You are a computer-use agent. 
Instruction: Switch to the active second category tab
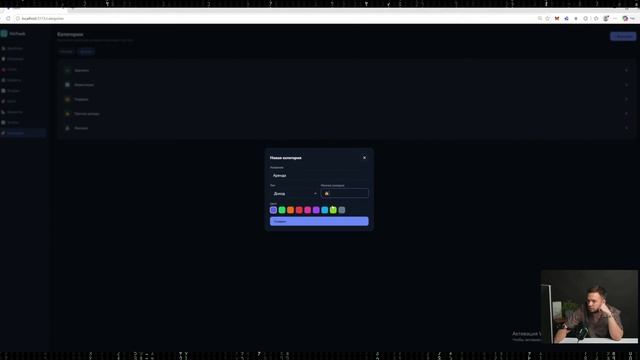click(86, 51)
